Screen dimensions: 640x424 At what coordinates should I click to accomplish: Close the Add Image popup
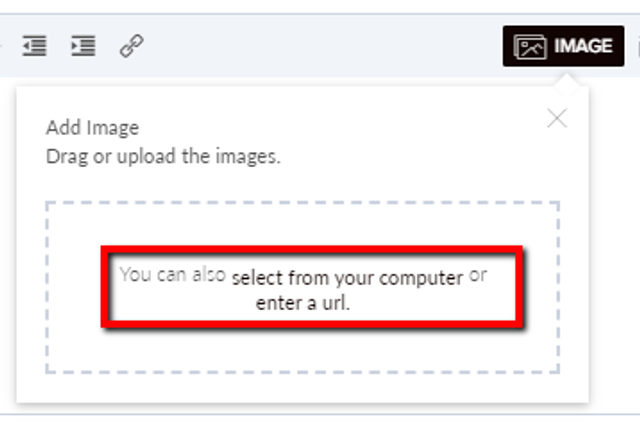pyautogui.click(x=557, y=118)
